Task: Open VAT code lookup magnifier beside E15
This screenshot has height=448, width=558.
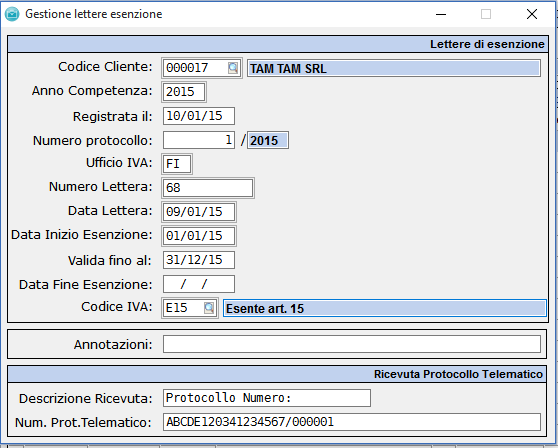Action: 209,307
